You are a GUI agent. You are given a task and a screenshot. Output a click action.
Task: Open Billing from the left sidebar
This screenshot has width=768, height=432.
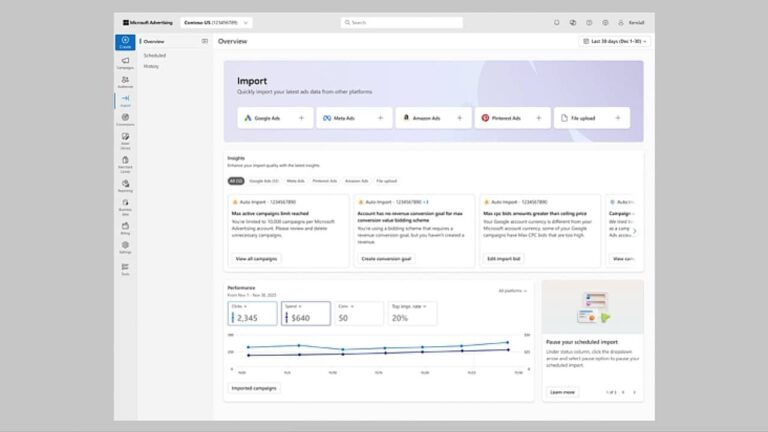click(125, 228)
